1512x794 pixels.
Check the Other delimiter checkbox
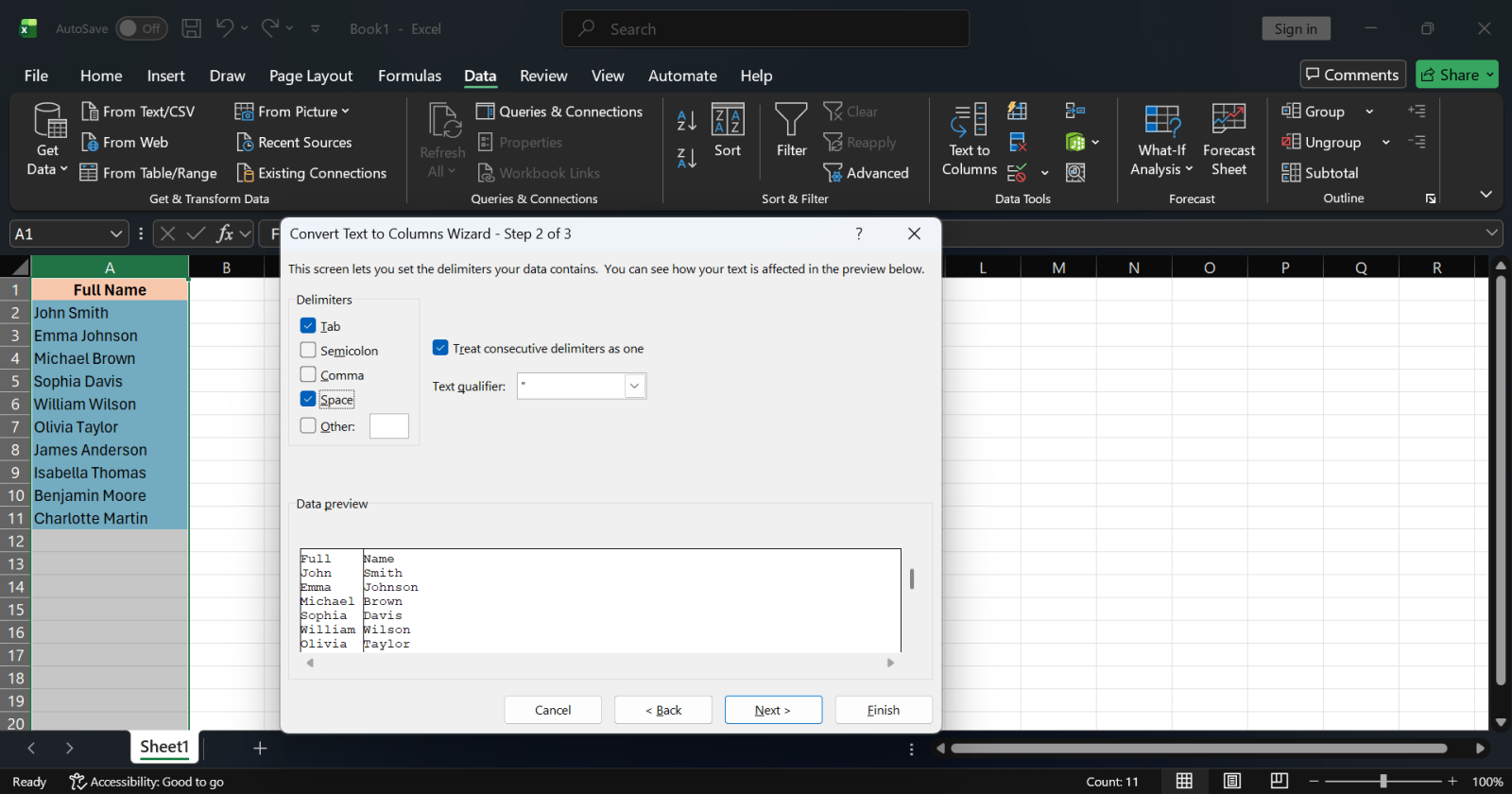[x=308, y=425]
